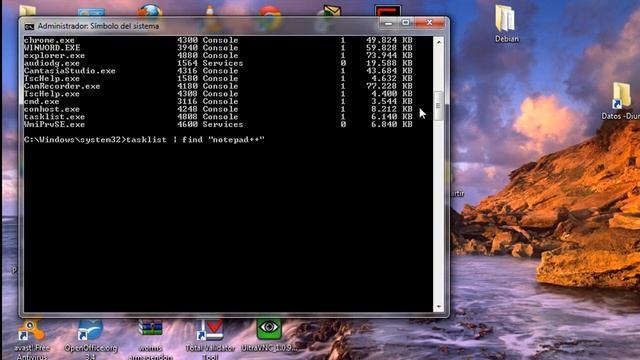Click the title text 'Administrador: Símbolo del sistema'
Screen dimensions: 640x360
pyautogui.click(x=98, y=26)
